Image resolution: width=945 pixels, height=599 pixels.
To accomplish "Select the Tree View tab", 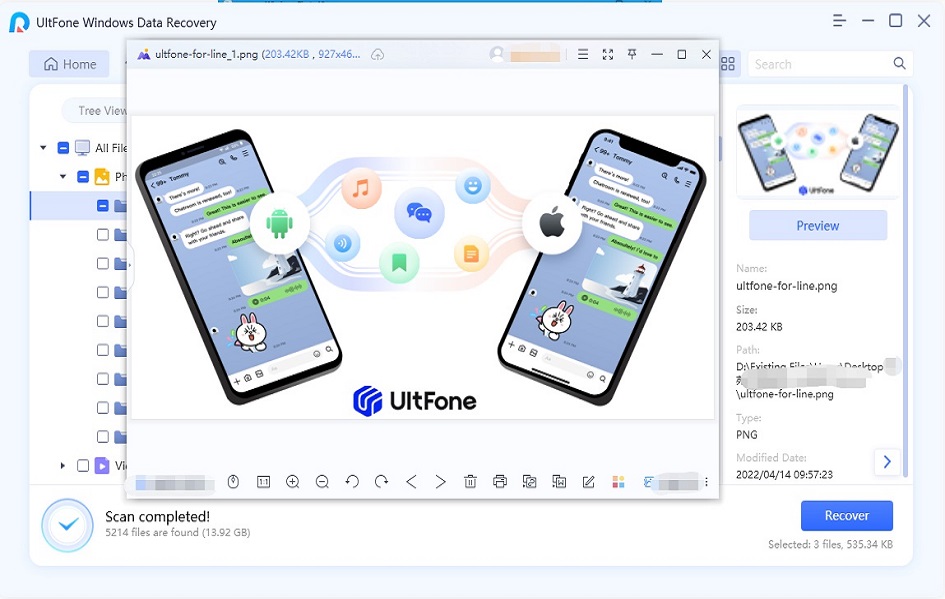I will [x=95, y=111].
